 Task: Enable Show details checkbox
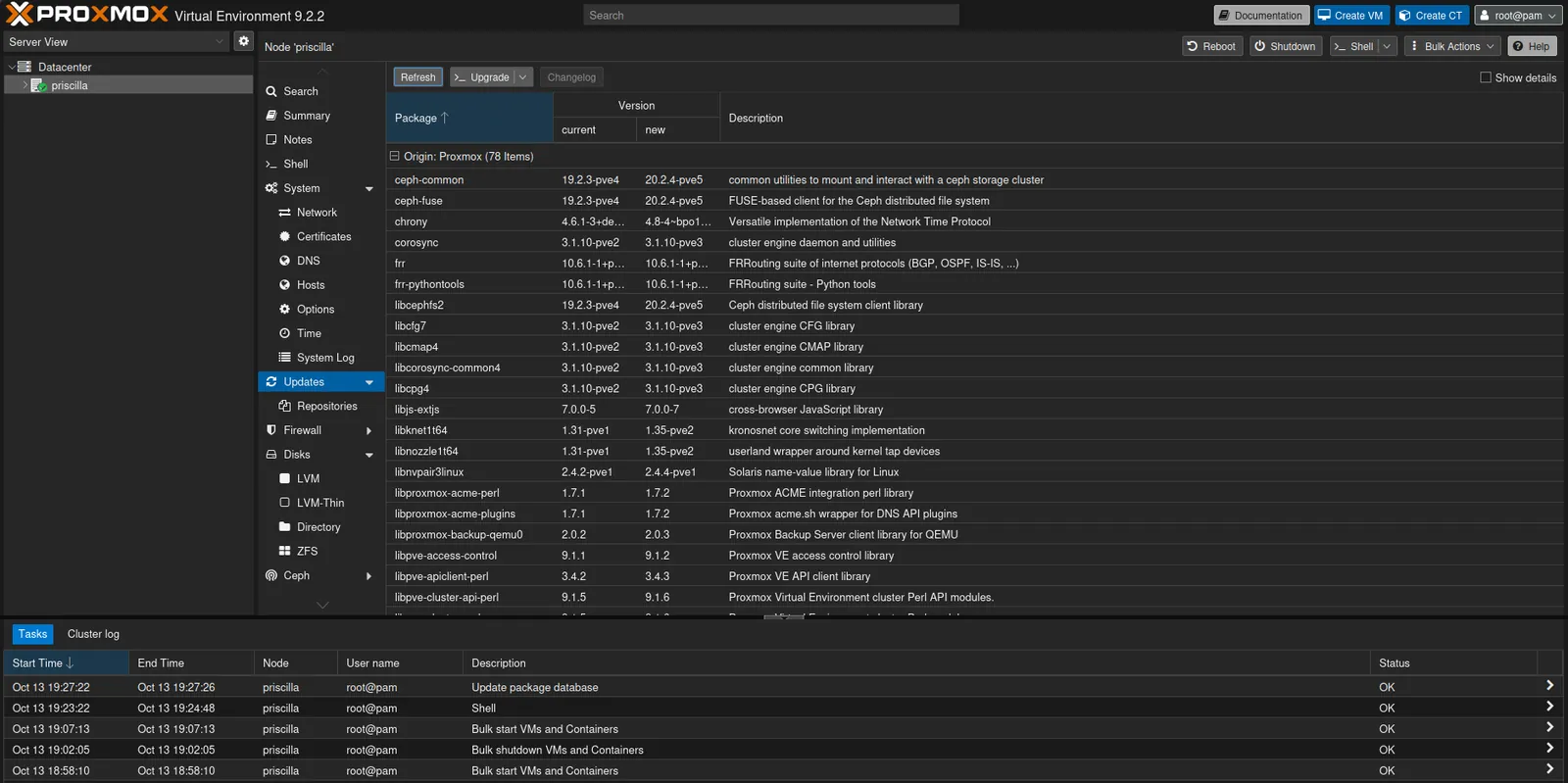pyautogui.click(x=1486, y=77)
